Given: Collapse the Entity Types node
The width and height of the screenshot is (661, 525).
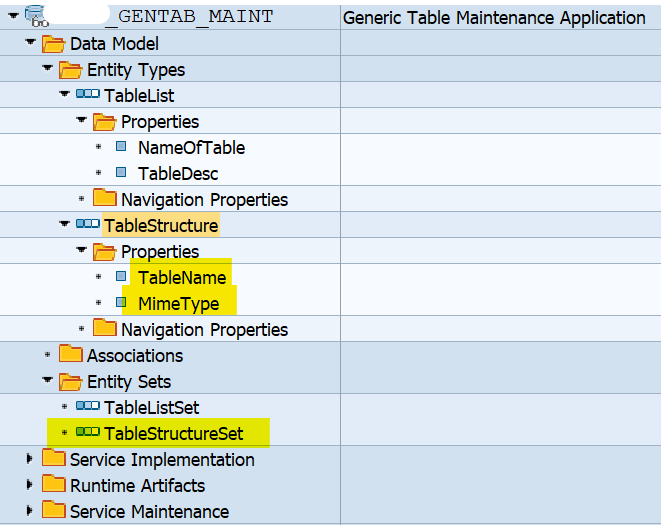Looking at the screenshot, I should point(47,68).
